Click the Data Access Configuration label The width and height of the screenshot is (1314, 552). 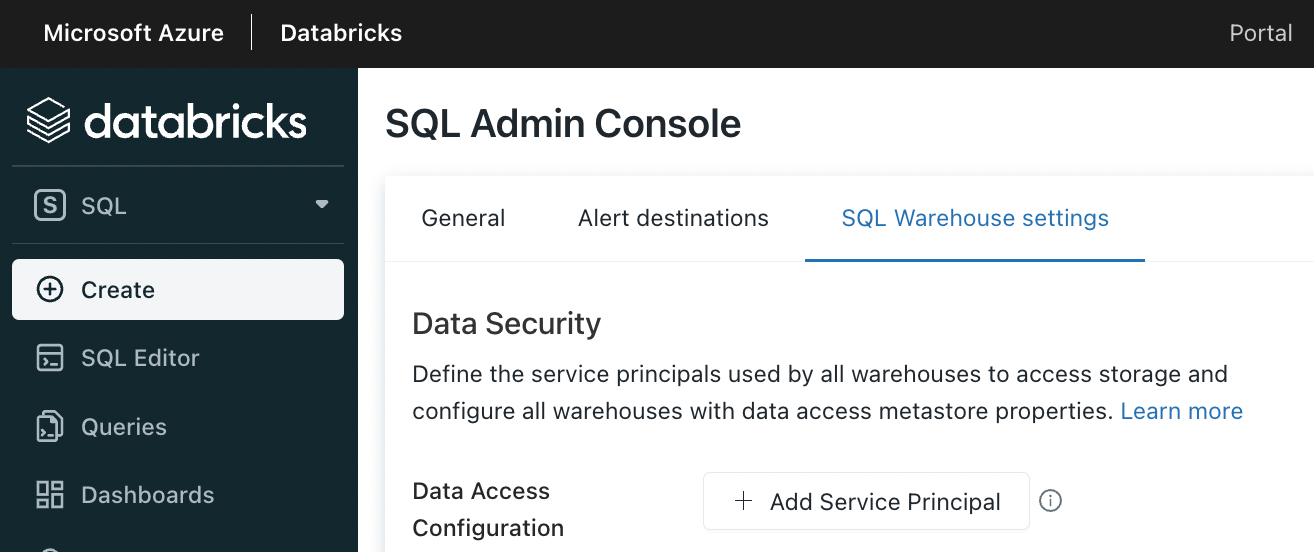pos(488,509)
